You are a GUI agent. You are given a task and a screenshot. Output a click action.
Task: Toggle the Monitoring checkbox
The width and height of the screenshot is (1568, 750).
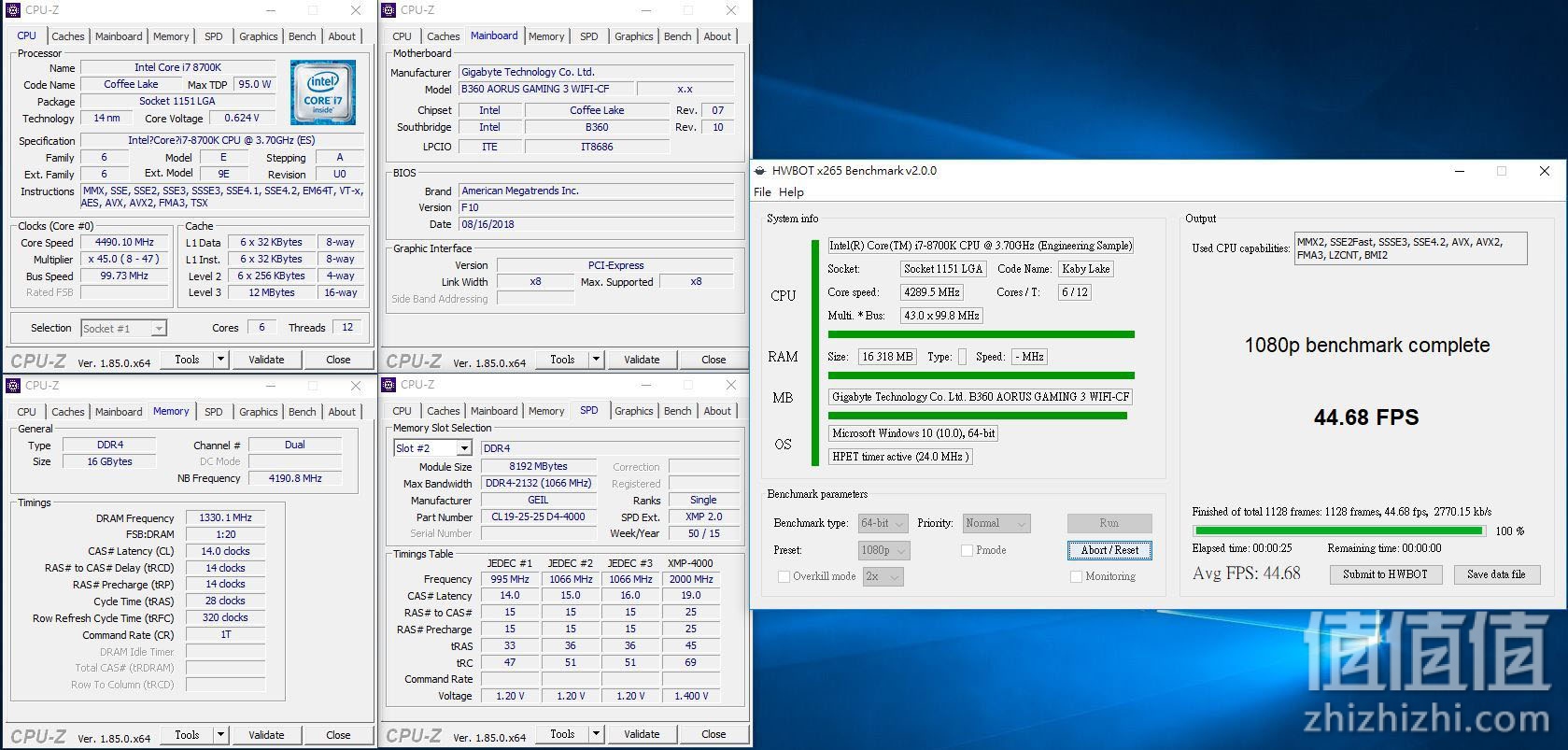pos(1076,577)
